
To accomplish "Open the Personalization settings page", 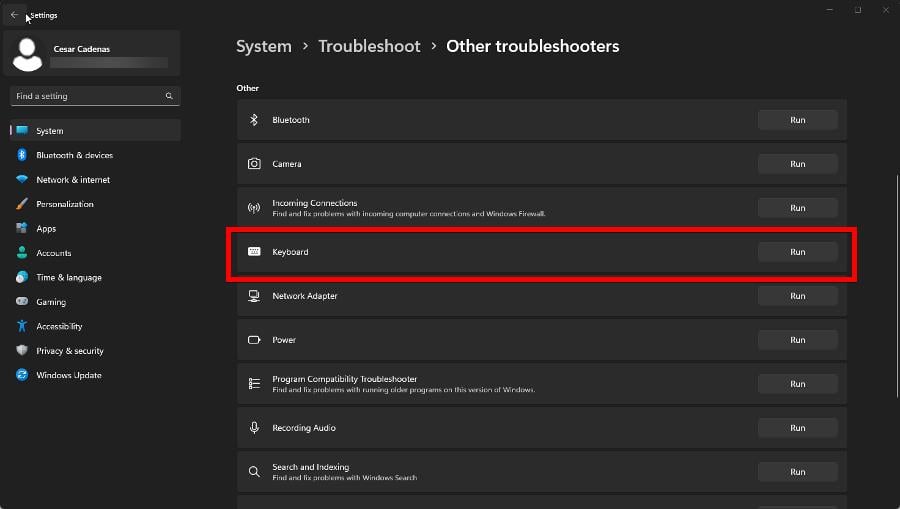I will (65, 204).
